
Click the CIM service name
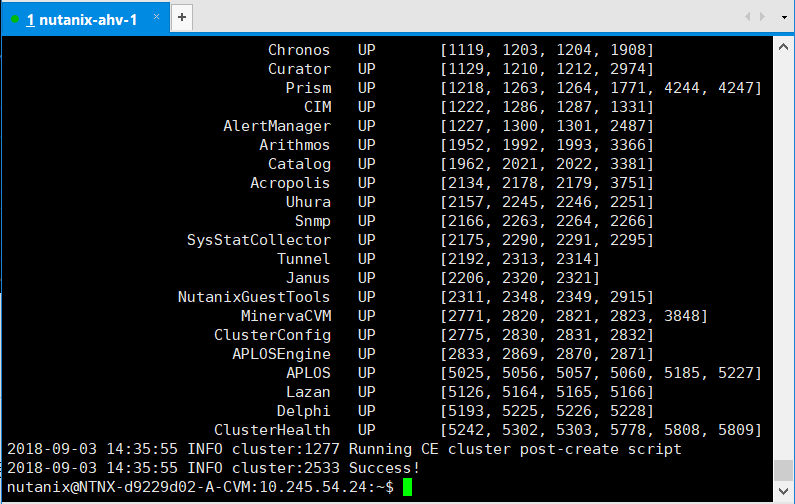[x=317, y=107]
